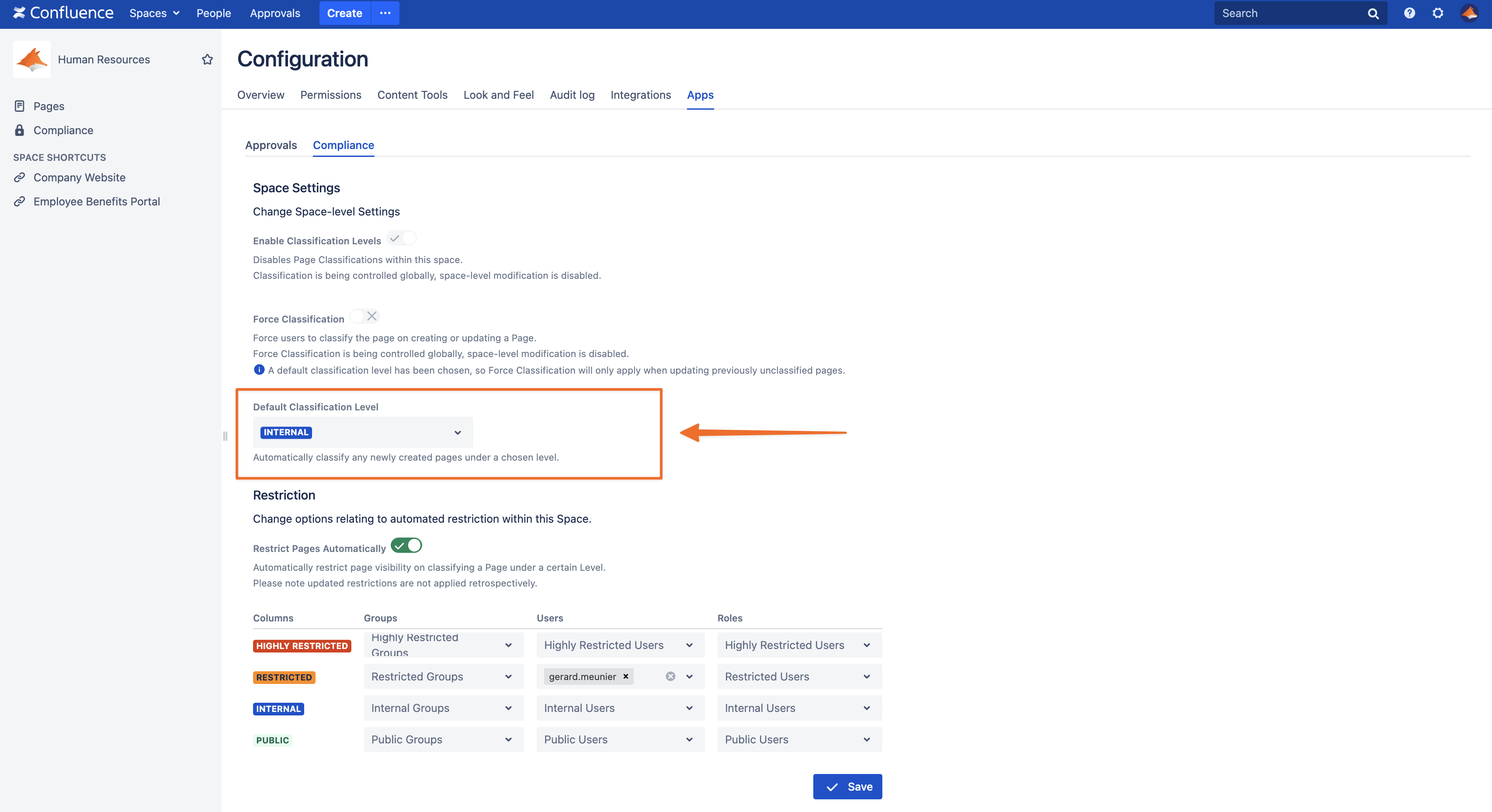Open the Public Users roles dropdown

pyautogui.click(x=799, y=739)
